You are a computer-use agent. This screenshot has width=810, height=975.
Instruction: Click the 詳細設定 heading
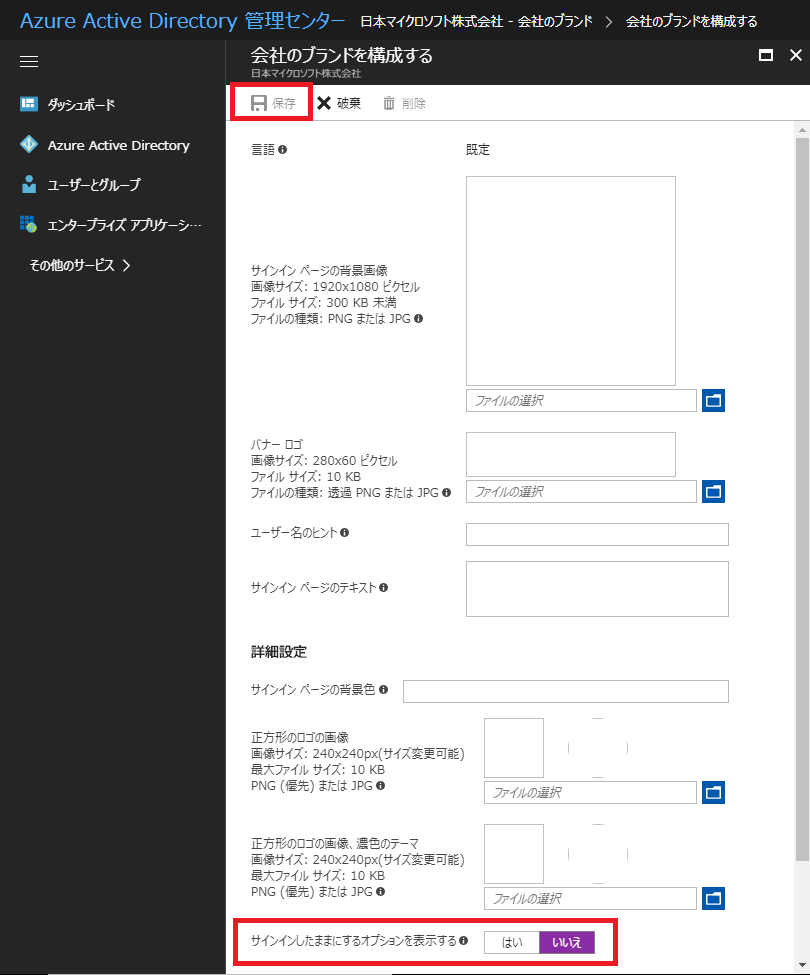click(x=278, y=652)
